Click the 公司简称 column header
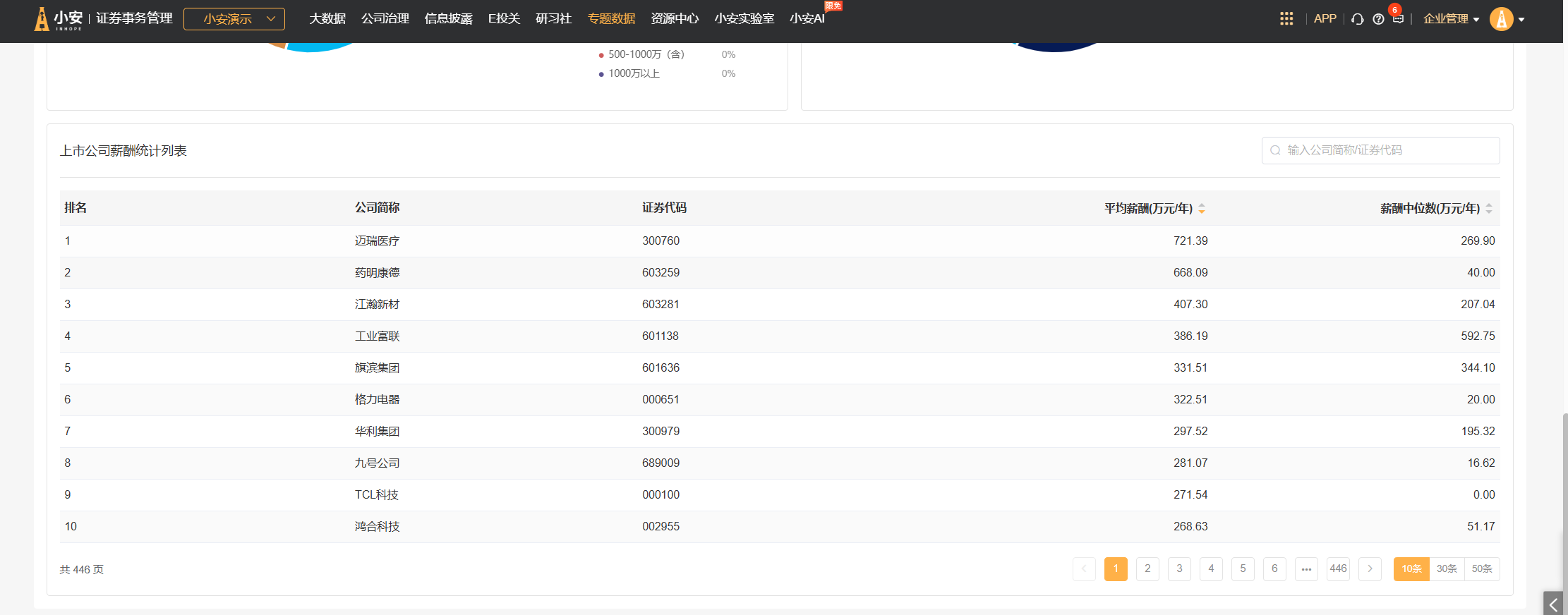 coord(377,207)
